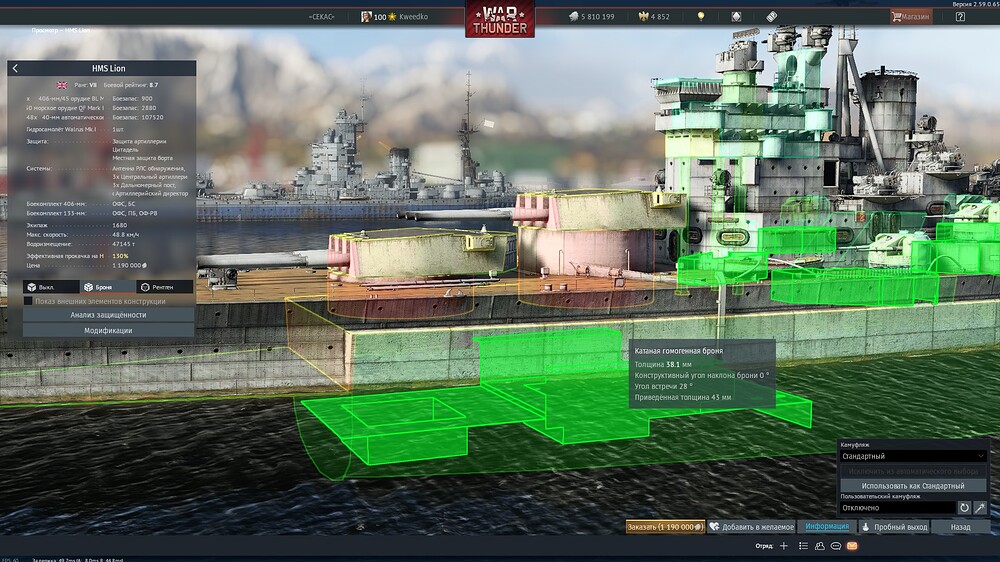The width and height of the screenshot is (1000, 562).
Task: Click the squadron tag ‹СЕКАС›
Action: pos(321,17)
